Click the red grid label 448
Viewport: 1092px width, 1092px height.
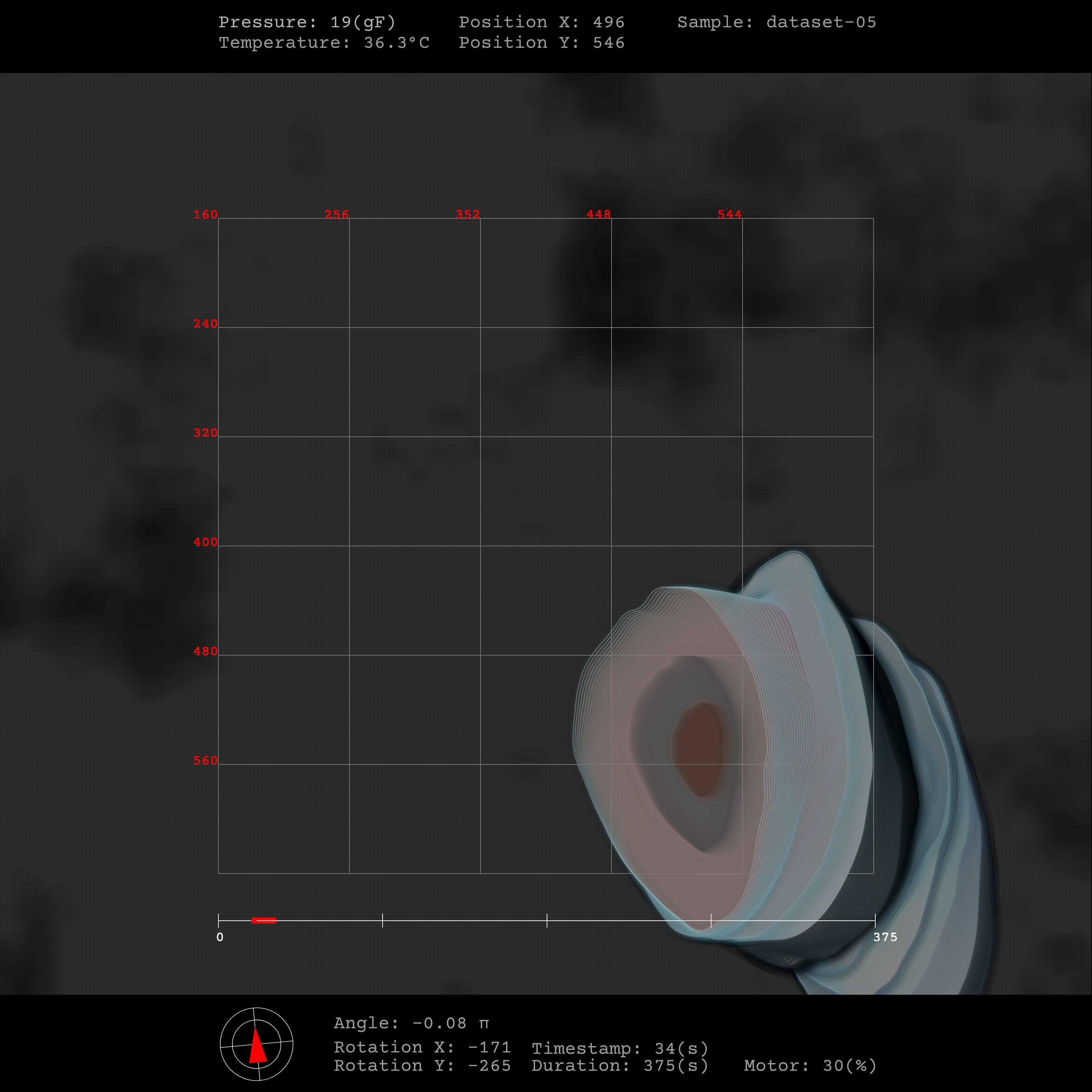(x=599, y=215)
